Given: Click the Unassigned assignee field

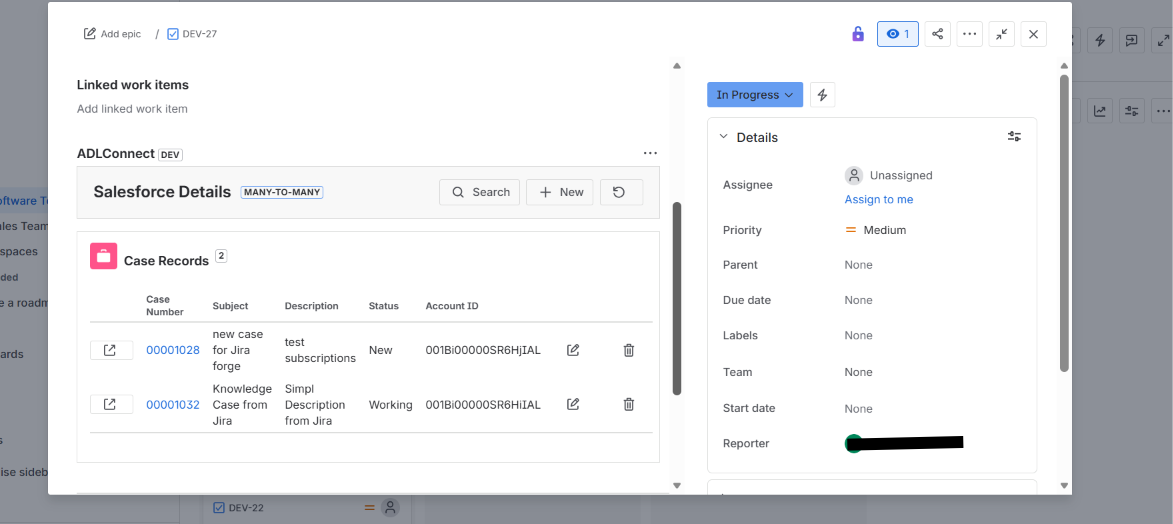Looking at the screenshot, I should click(889, 175).
